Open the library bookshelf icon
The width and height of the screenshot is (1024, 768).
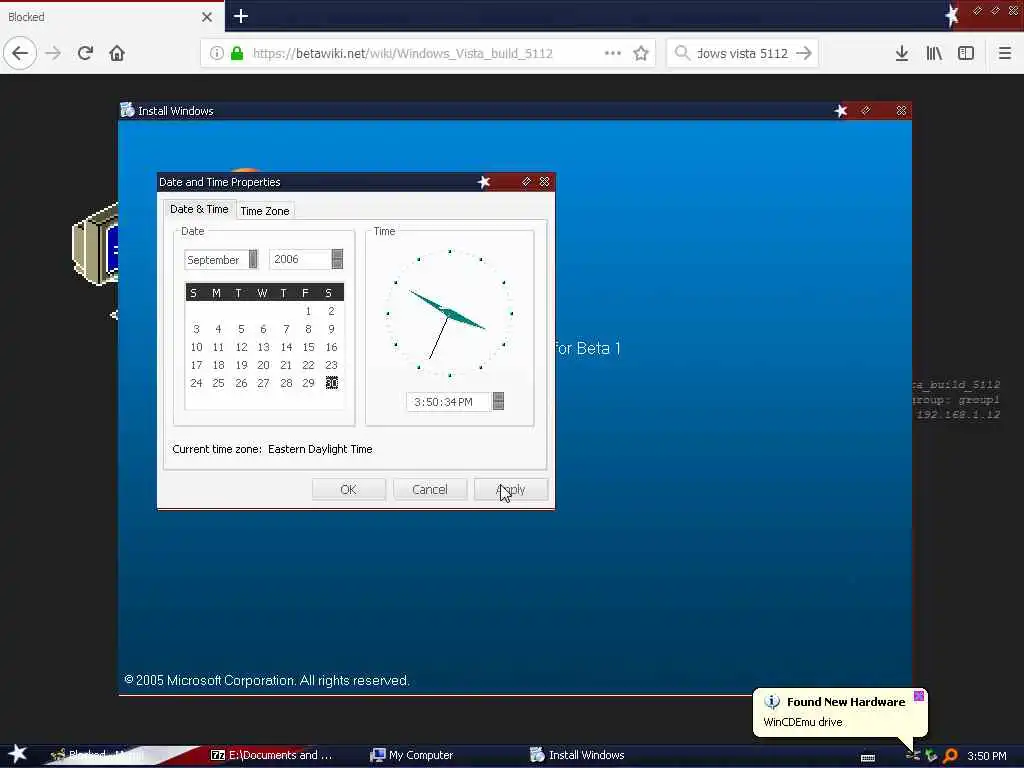(x=934, y=53)
